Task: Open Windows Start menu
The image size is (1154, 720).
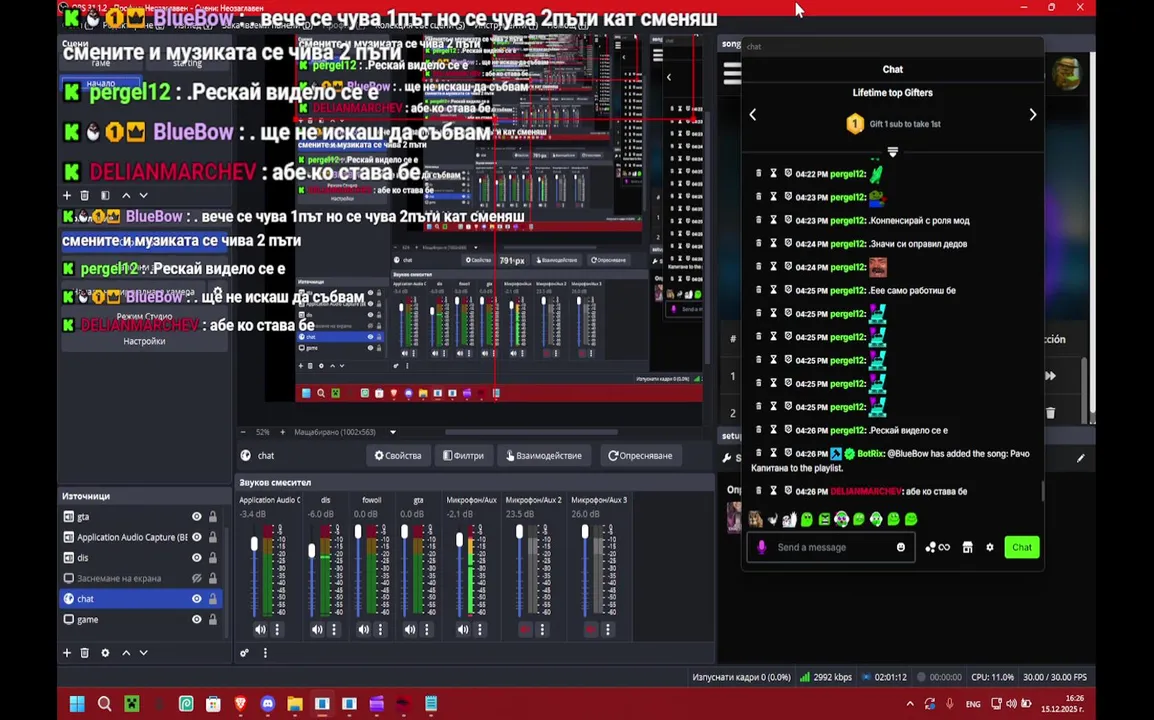Action: pyautogui.click(x=77, y=704)
